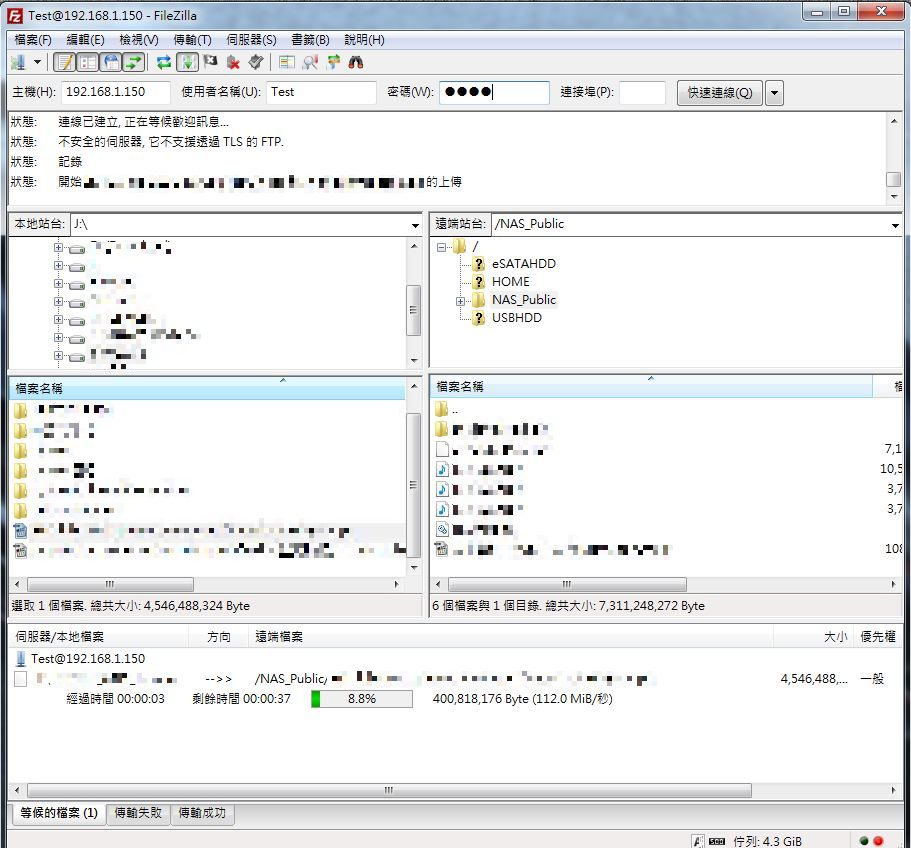
Task: Click the 連接埠 port field
Action: click(642, 92)
